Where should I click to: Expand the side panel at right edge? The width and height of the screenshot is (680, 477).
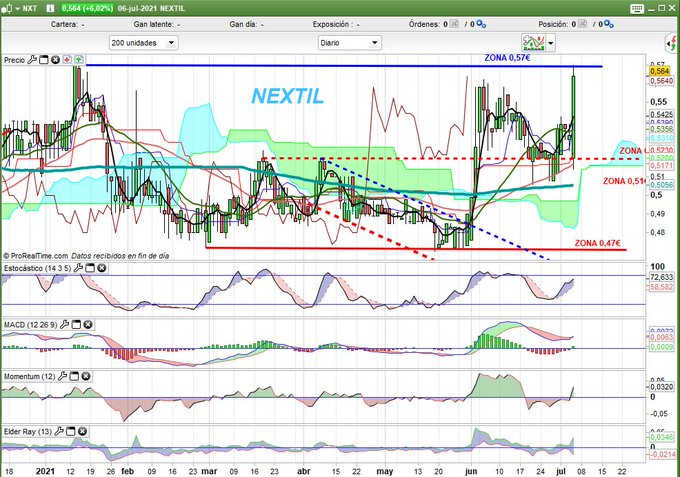click(672, 44)
